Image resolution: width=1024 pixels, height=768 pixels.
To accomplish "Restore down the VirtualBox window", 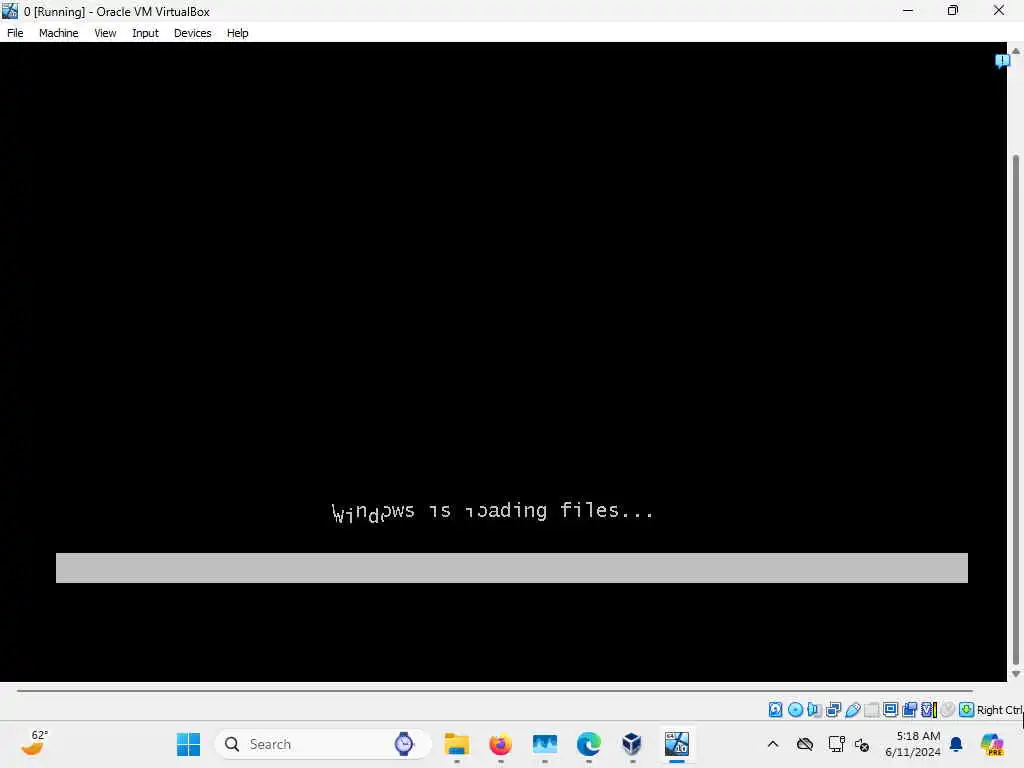I will [953, 10].
